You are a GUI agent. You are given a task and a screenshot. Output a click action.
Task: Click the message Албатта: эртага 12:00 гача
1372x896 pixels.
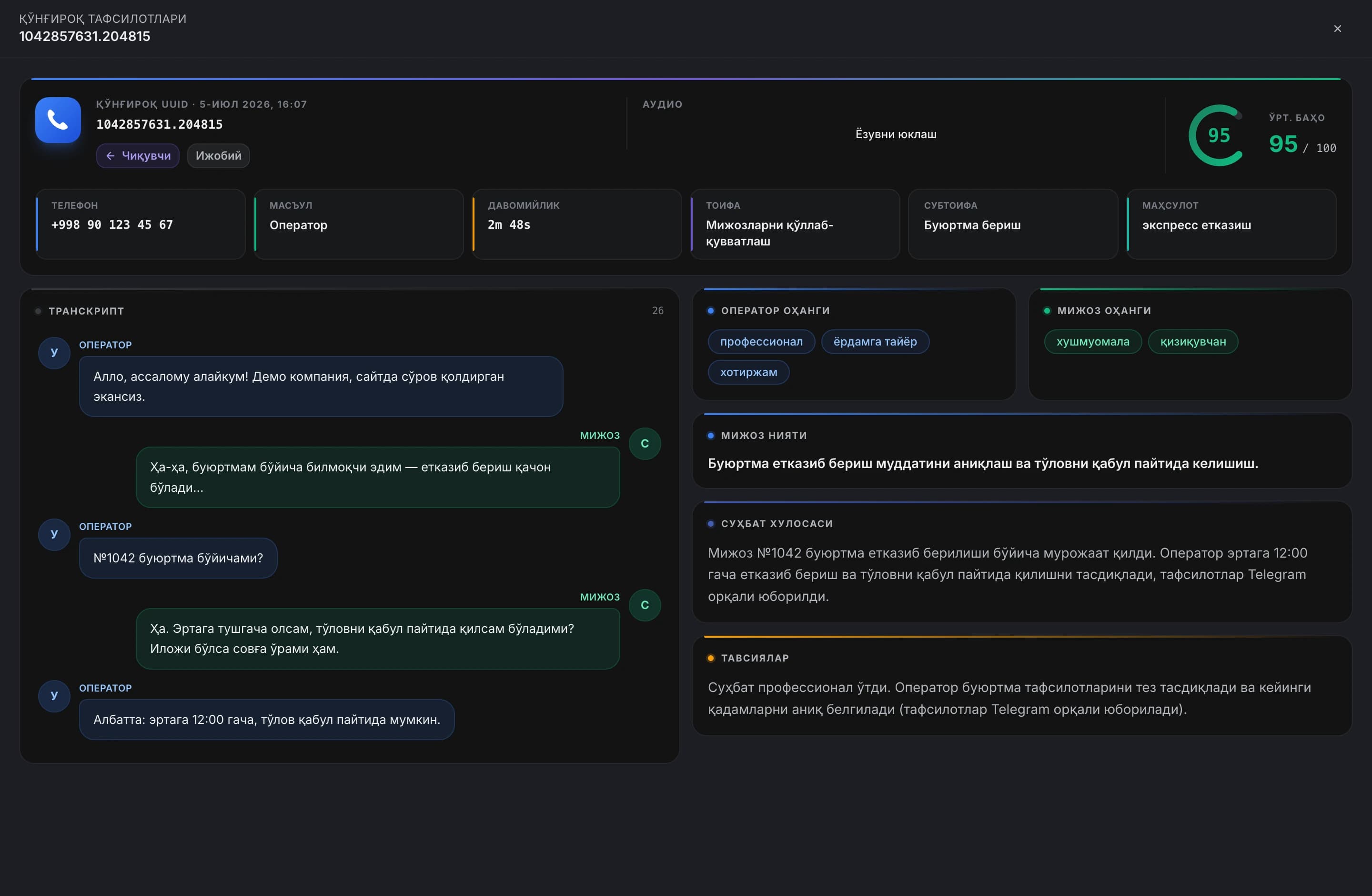(x=267, y=720)
